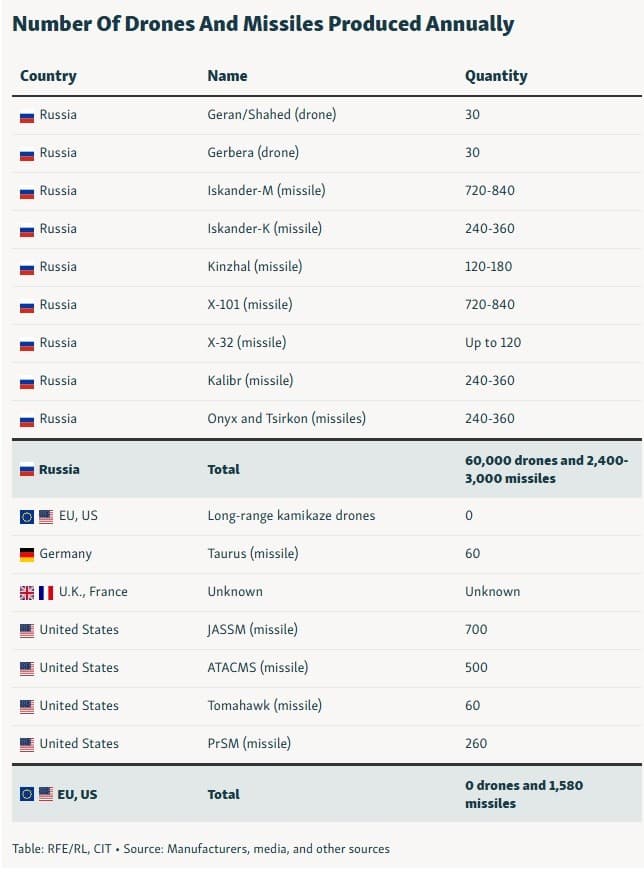Click the Russian flag in Russia's Total row

(x=27, y=470)
